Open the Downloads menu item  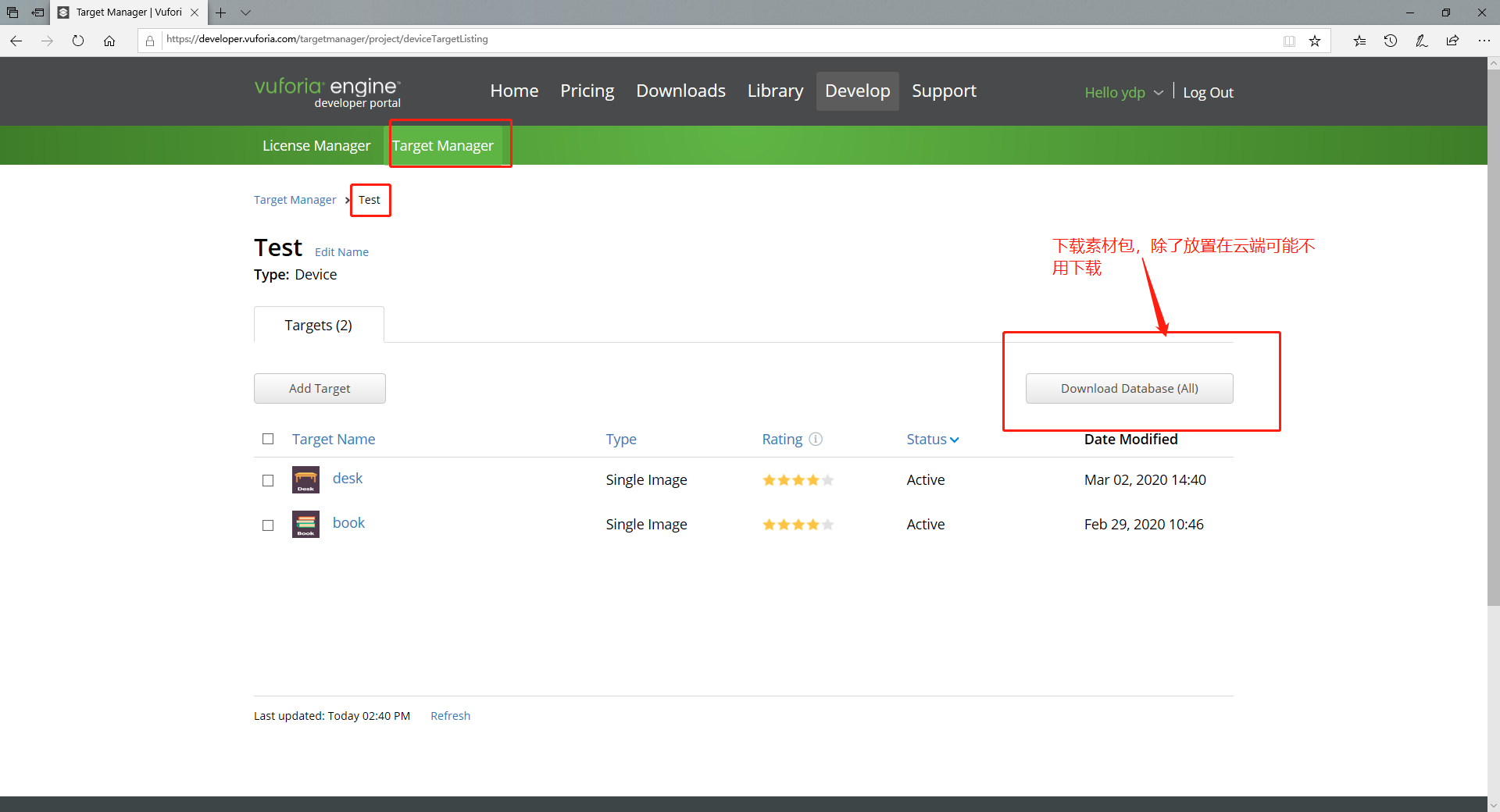680,91
